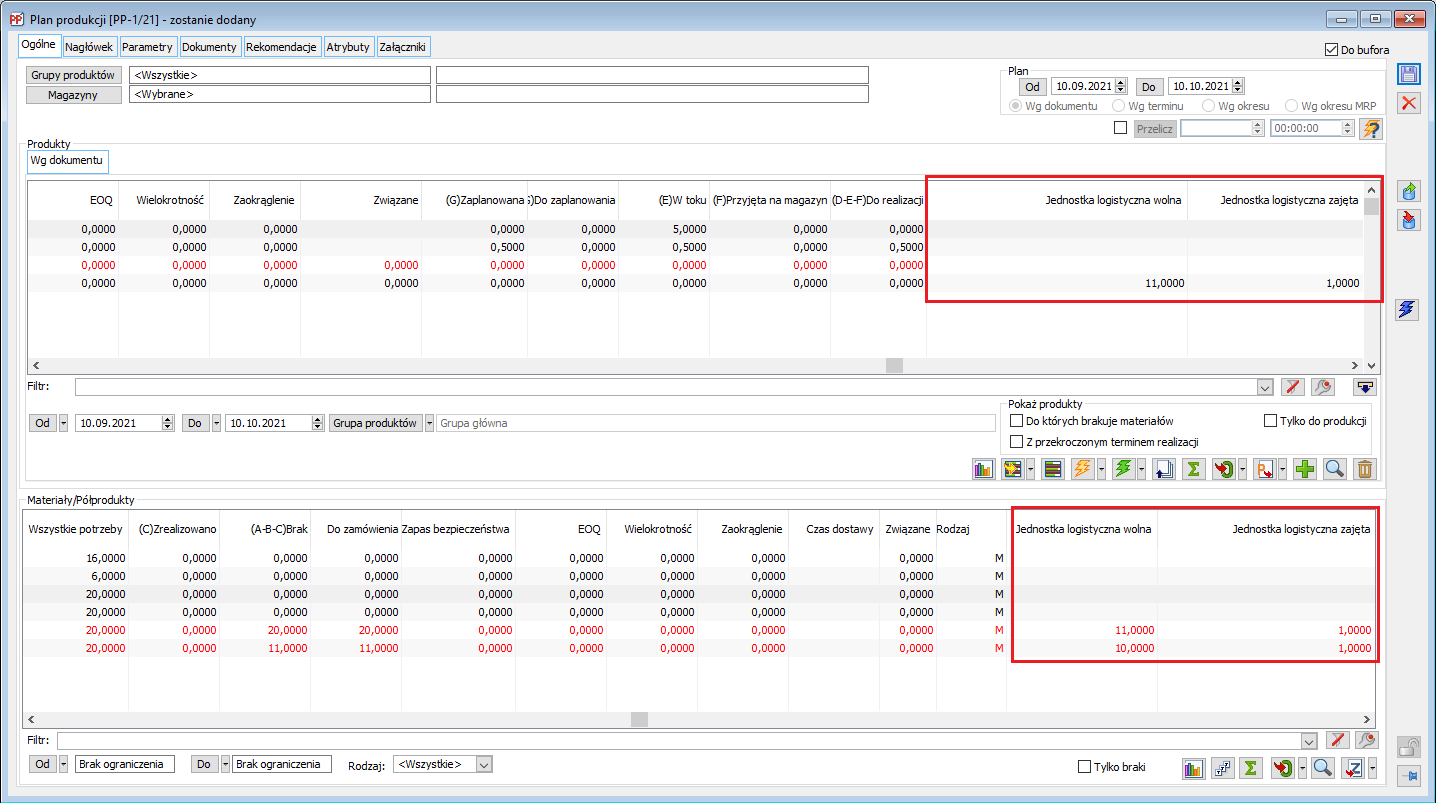Click the Od button in Plan section

click(x=1032, y=87)
